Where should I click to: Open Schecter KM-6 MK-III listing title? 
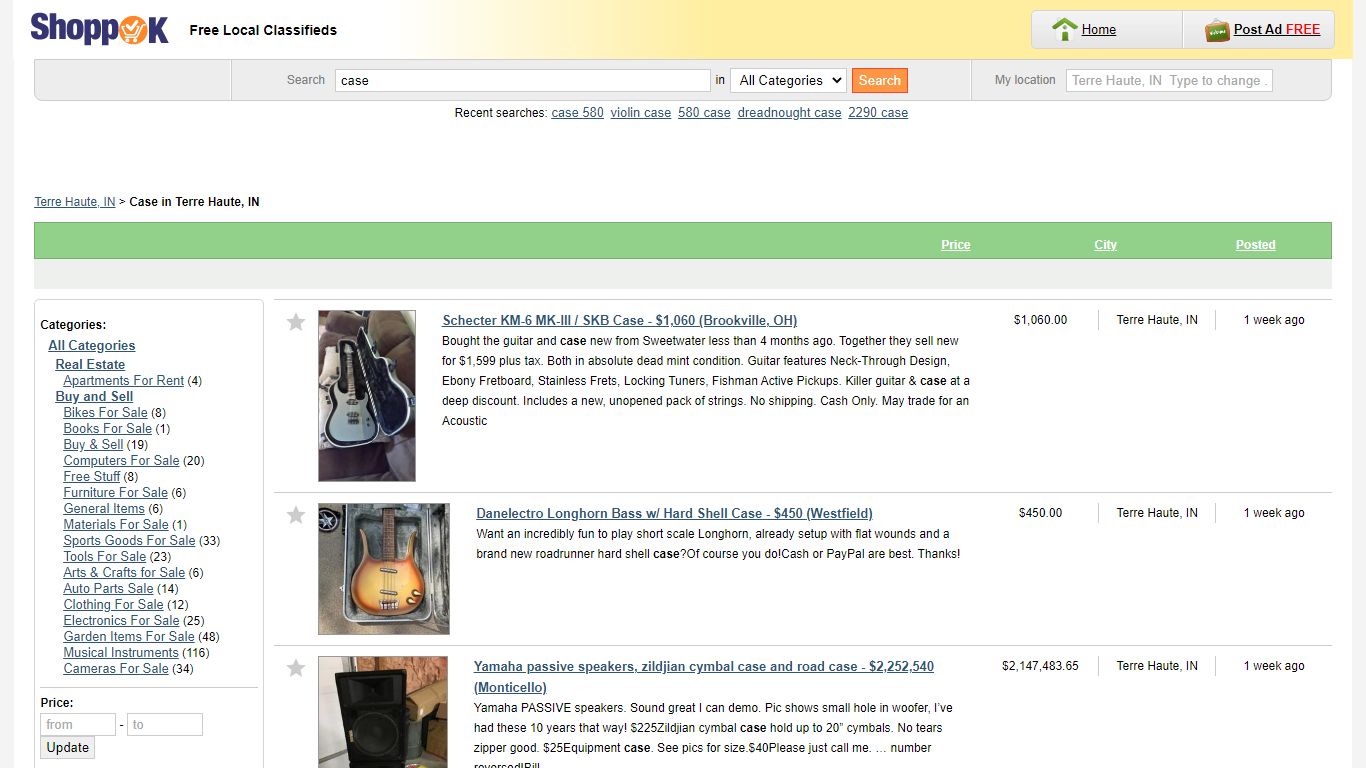620,321
